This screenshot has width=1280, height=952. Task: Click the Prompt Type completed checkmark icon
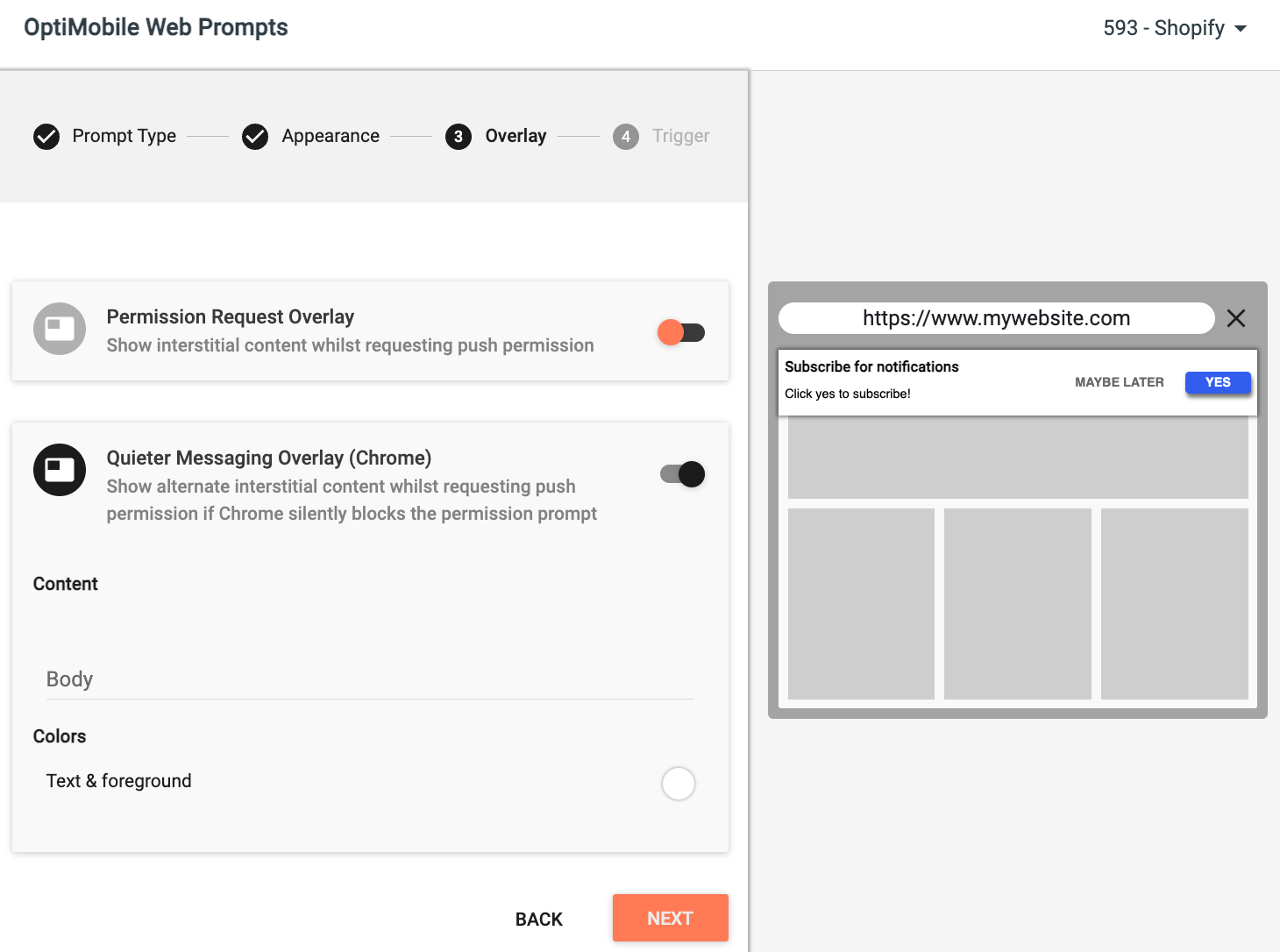(x=46, y=137)
